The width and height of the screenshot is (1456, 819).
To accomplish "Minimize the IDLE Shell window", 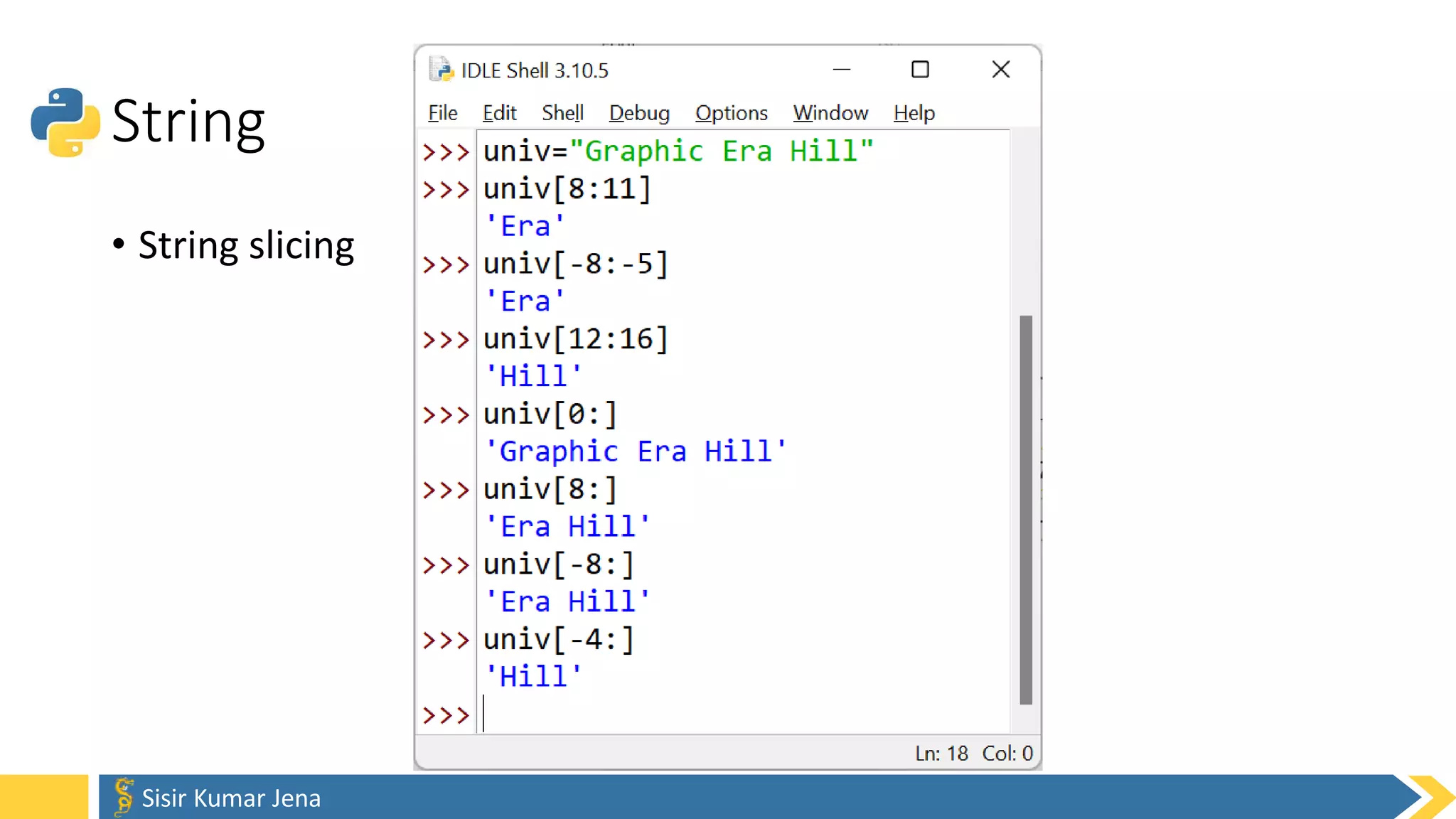I will (842, 70).
